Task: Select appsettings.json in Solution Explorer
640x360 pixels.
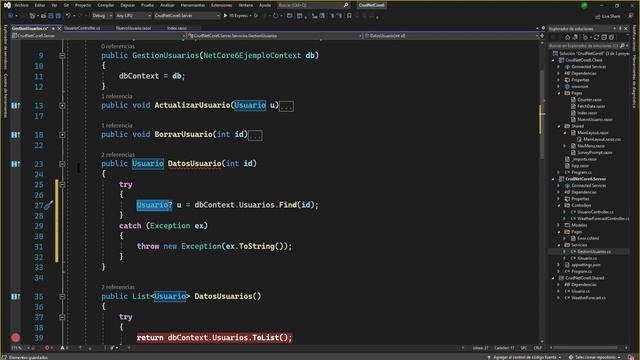Action: (x=586, y=265)
